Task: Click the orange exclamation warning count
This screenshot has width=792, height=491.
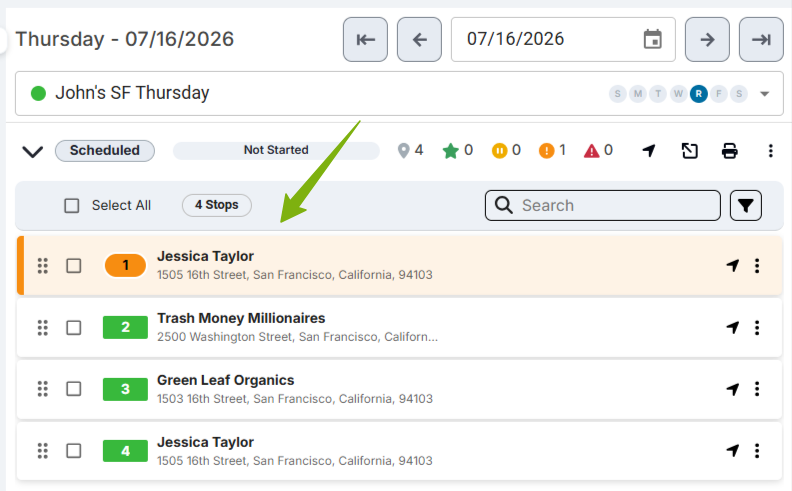Action: coord(553,151)
